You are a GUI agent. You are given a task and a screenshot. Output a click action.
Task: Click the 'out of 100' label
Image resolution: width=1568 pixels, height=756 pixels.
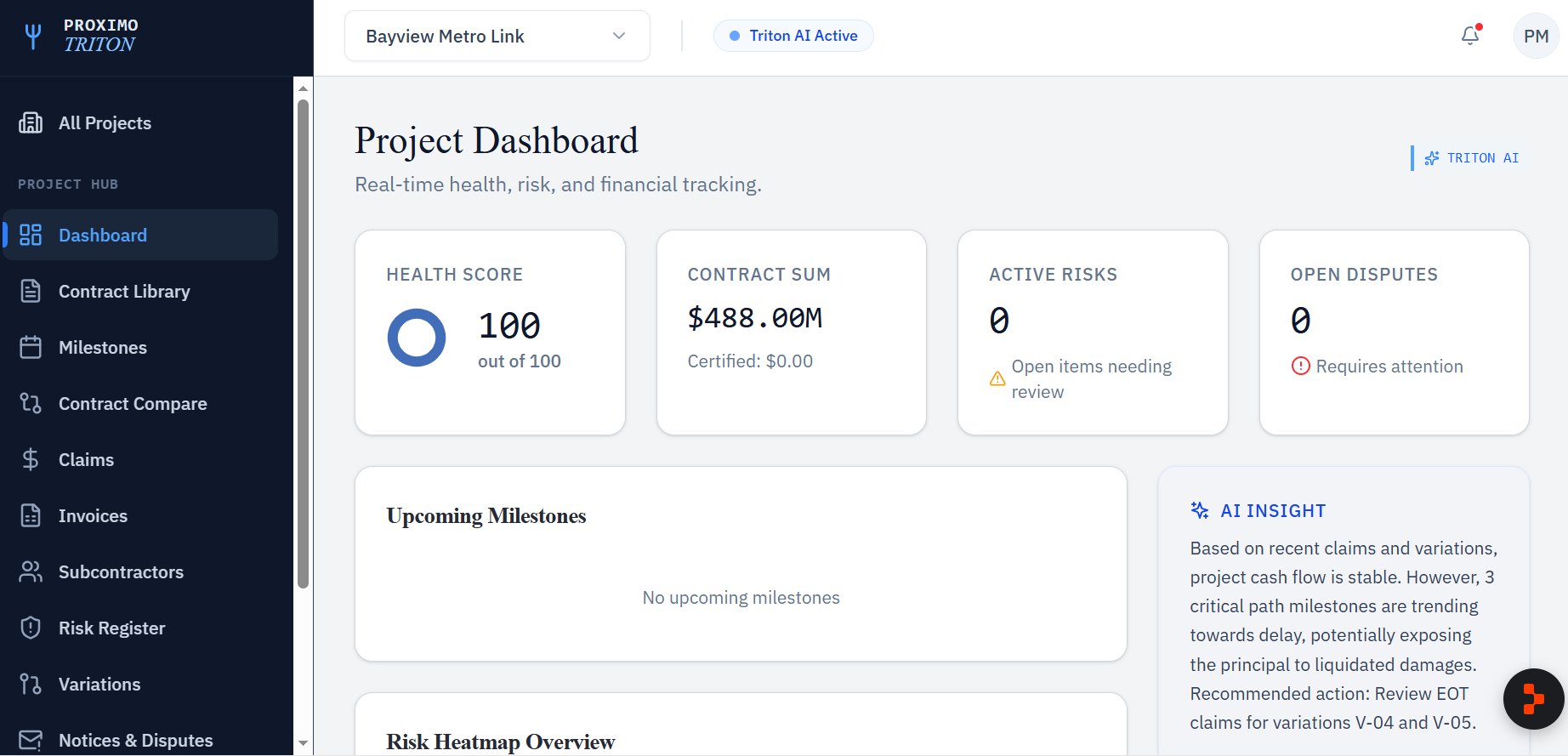point(520,361)
